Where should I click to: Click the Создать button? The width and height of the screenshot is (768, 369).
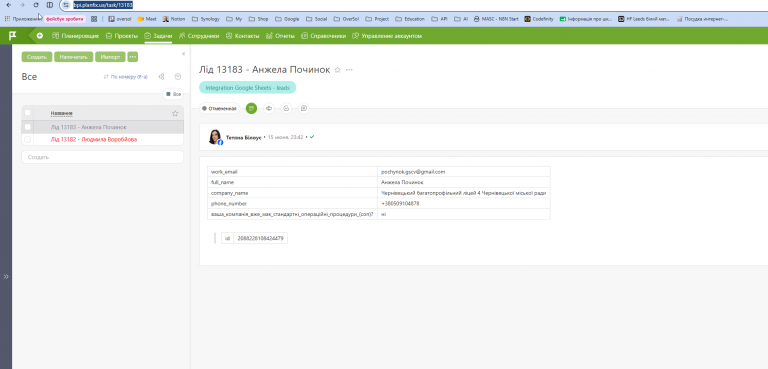click(x=37, y=57)
